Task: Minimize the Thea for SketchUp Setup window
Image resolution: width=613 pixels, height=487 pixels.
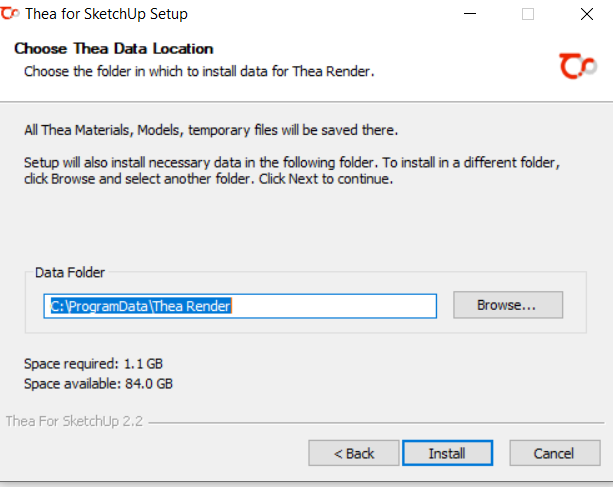Action: coord(470,14)
